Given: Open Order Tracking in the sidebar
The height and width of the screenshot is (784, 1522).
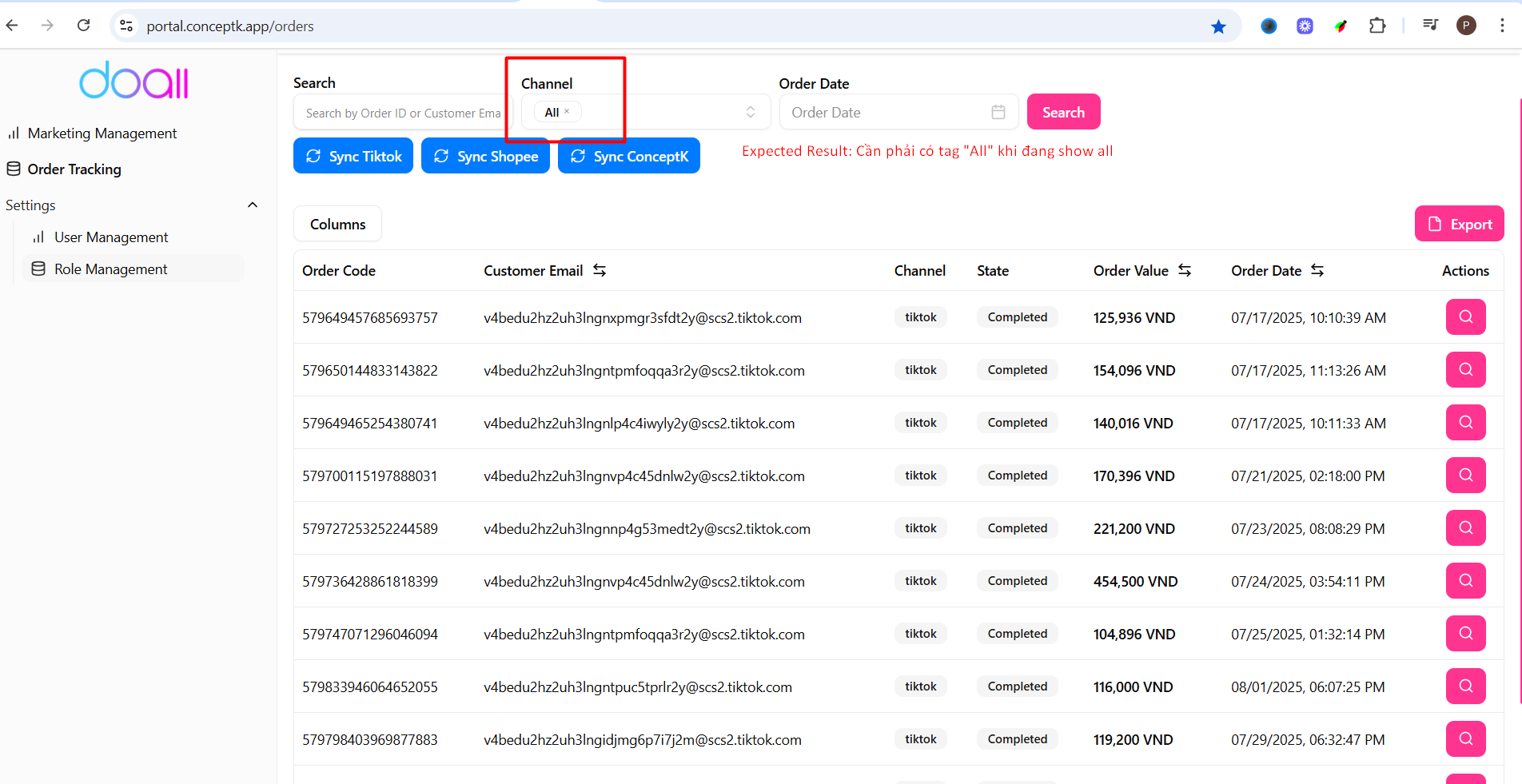Looking at the screenshot, I should pos(74,169).
